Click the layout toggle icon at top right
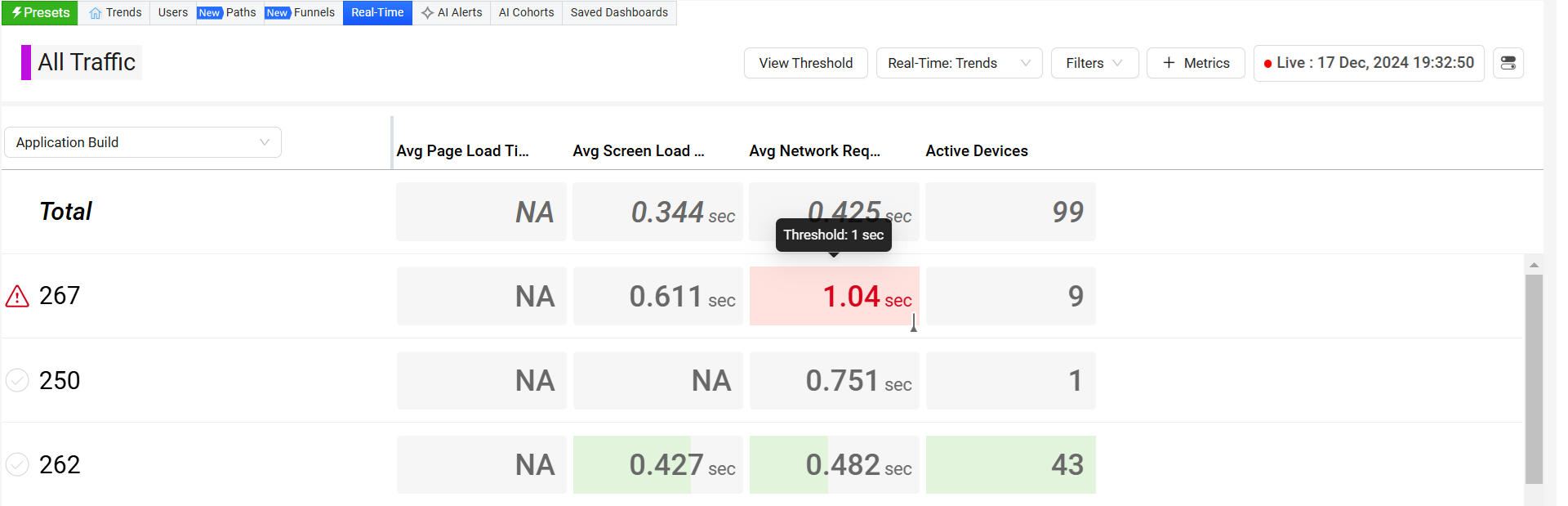 (x=1508, y=63)
